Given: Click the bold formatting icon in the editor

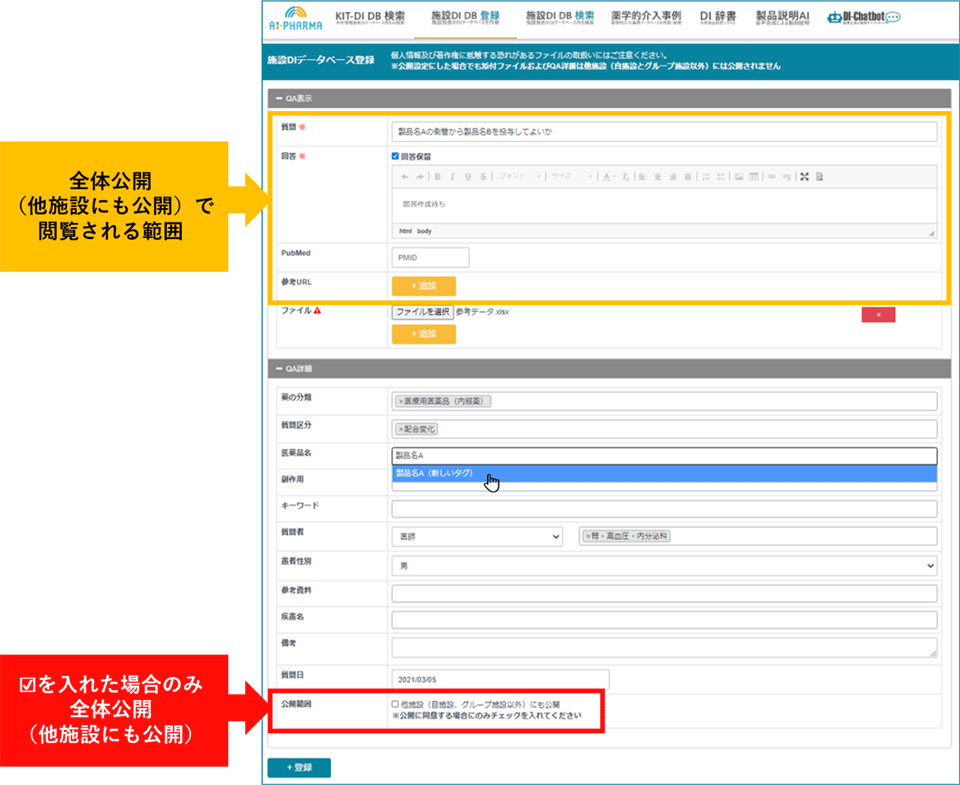Looking at the screenshot, I should pos(437,177).
